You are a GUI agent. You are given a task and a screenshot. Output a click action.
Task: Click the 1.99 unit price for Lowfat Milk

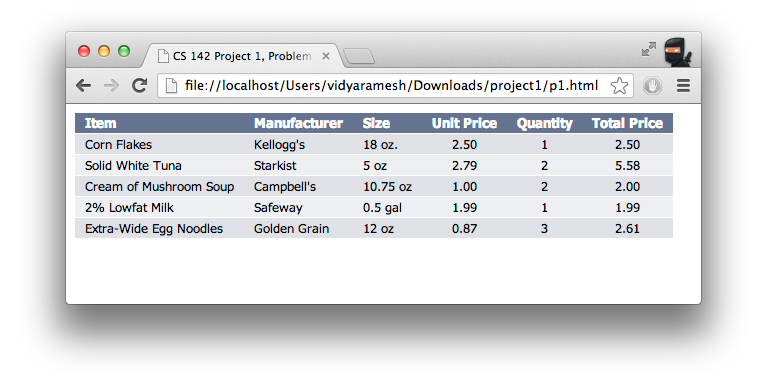tap(464, 208)
